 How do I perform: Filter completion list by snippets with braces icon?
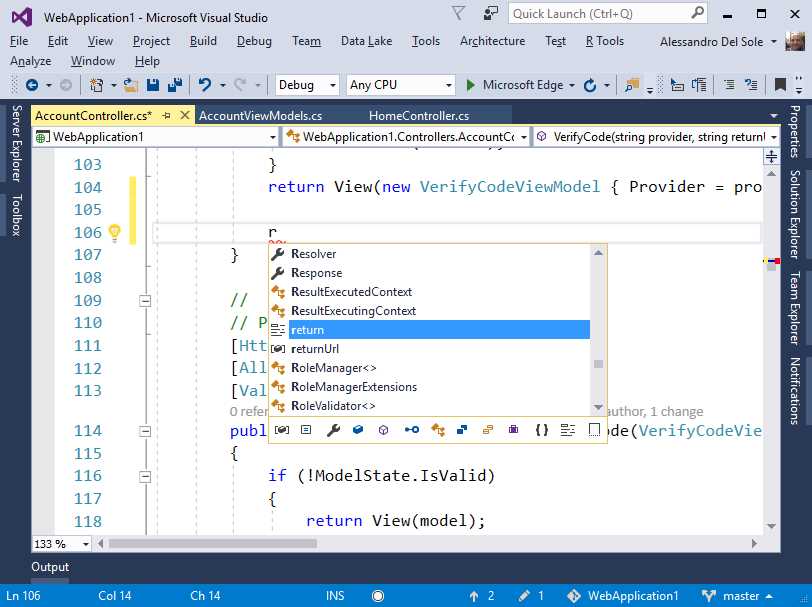coord(541,429)
